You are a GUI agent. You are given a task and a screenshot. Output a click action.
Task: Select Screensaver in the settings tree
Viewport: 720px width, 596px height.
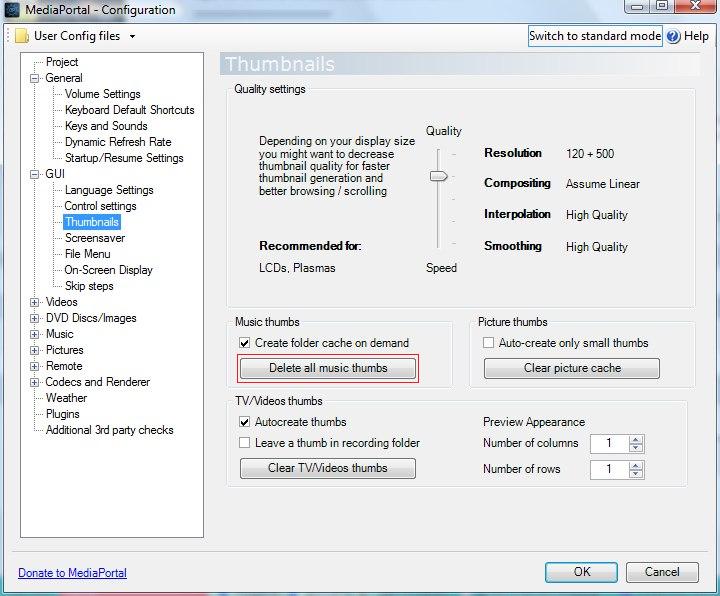click(x=95, y=238)
